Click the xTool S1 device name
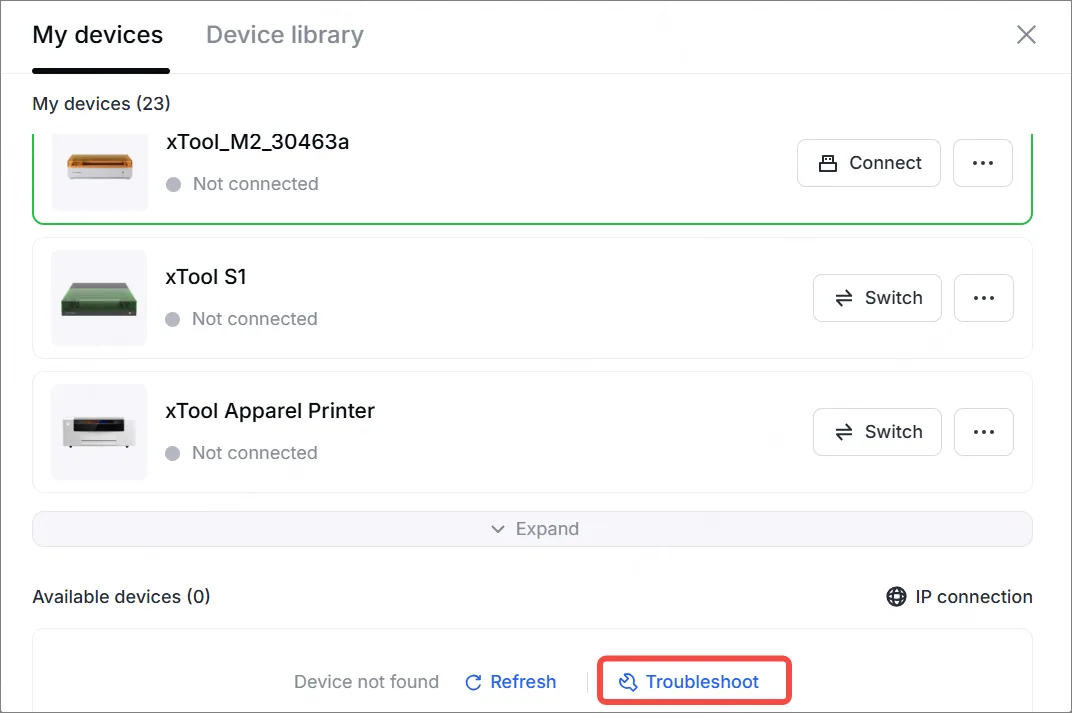Image resolution: width=1072 pixels, height=713 pixels. click(206, 277)
